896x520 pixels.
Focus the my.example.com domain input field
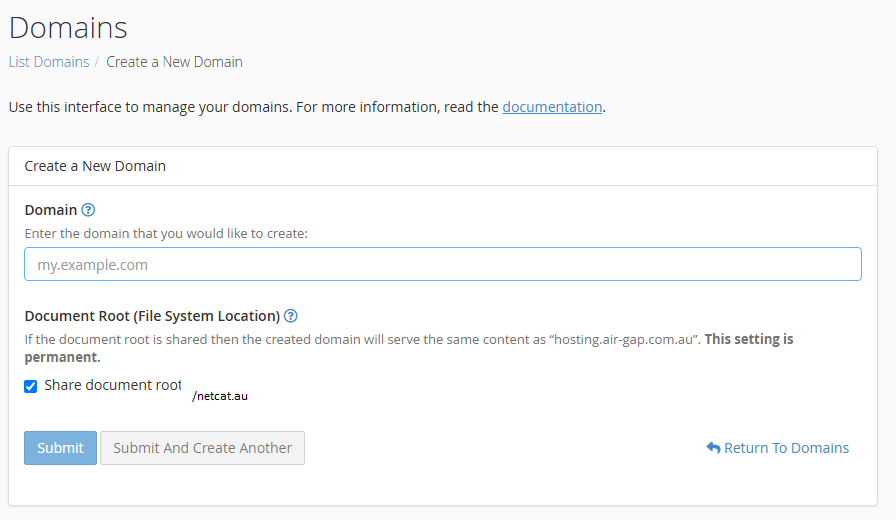click(443, 264)
